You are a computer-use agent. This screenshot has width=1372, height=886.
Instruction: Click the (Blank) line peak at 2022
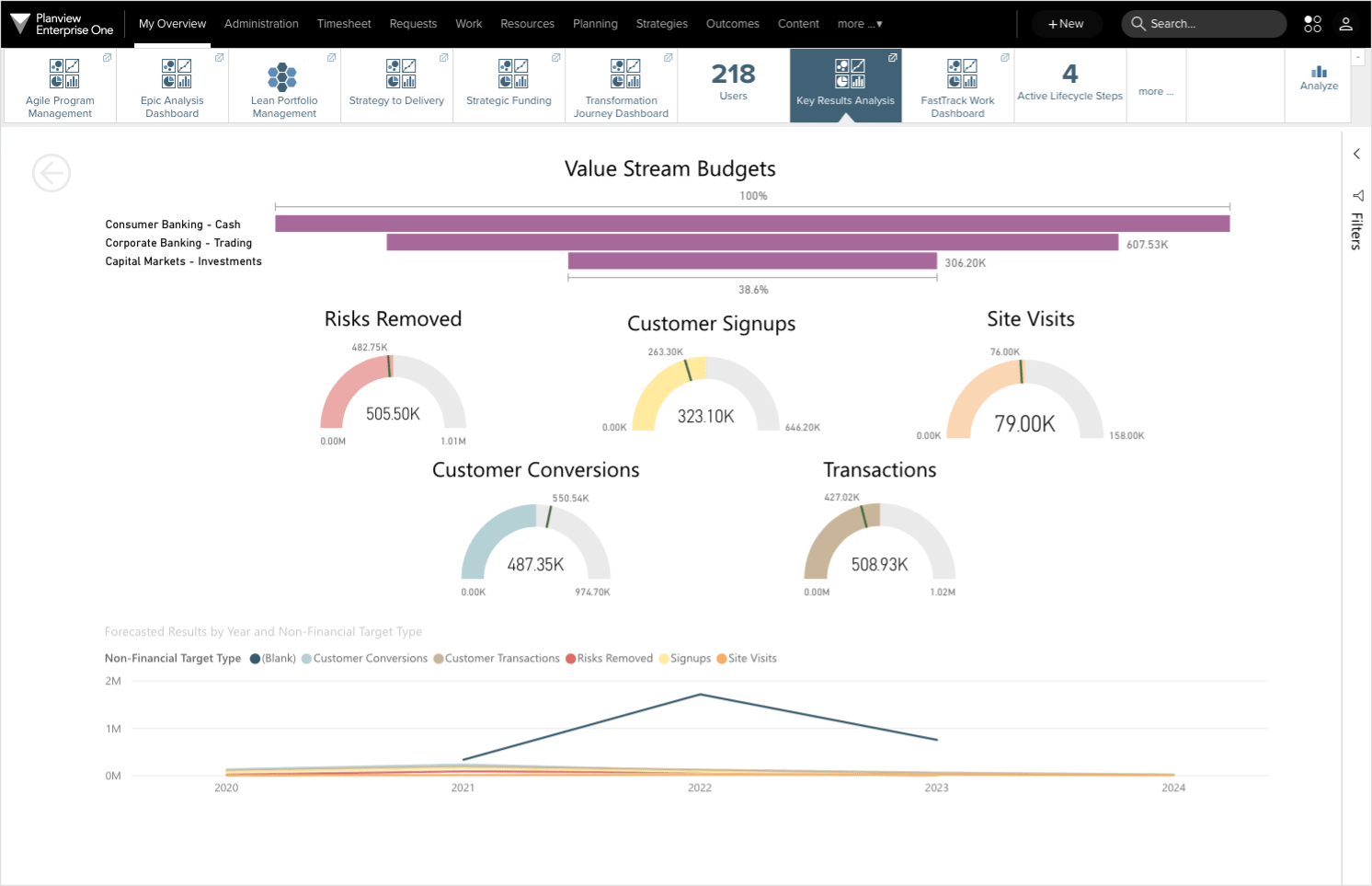[x=700, y=695]
